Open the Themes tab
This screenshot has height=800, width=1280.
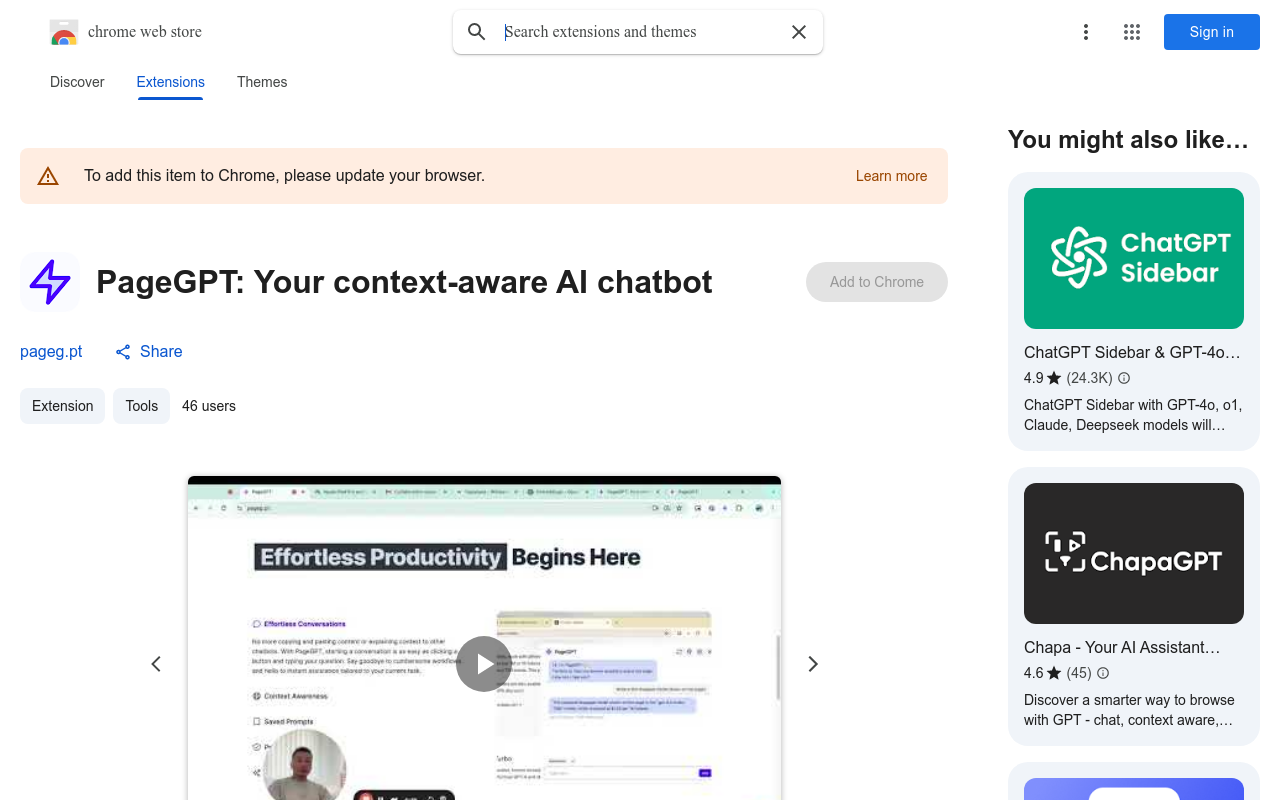point(262,82)
